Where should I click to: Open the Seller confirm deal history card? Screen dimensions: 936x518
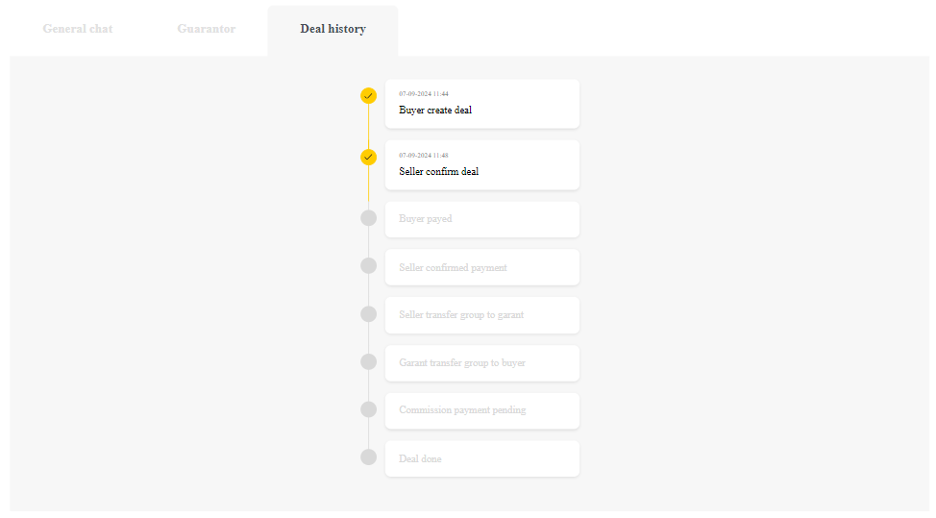[x=482, y=165]
